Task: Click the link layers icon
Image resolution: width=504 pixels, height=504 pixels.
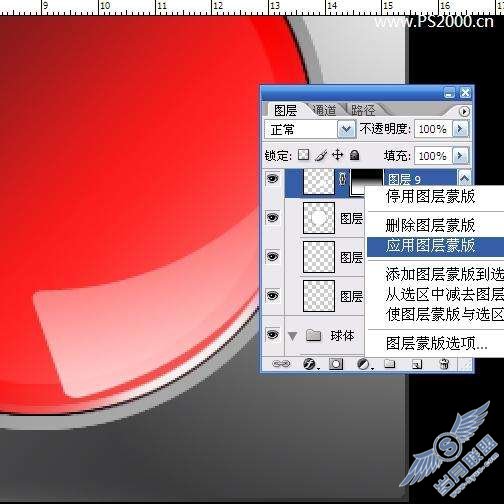Action: pos(281,364)
